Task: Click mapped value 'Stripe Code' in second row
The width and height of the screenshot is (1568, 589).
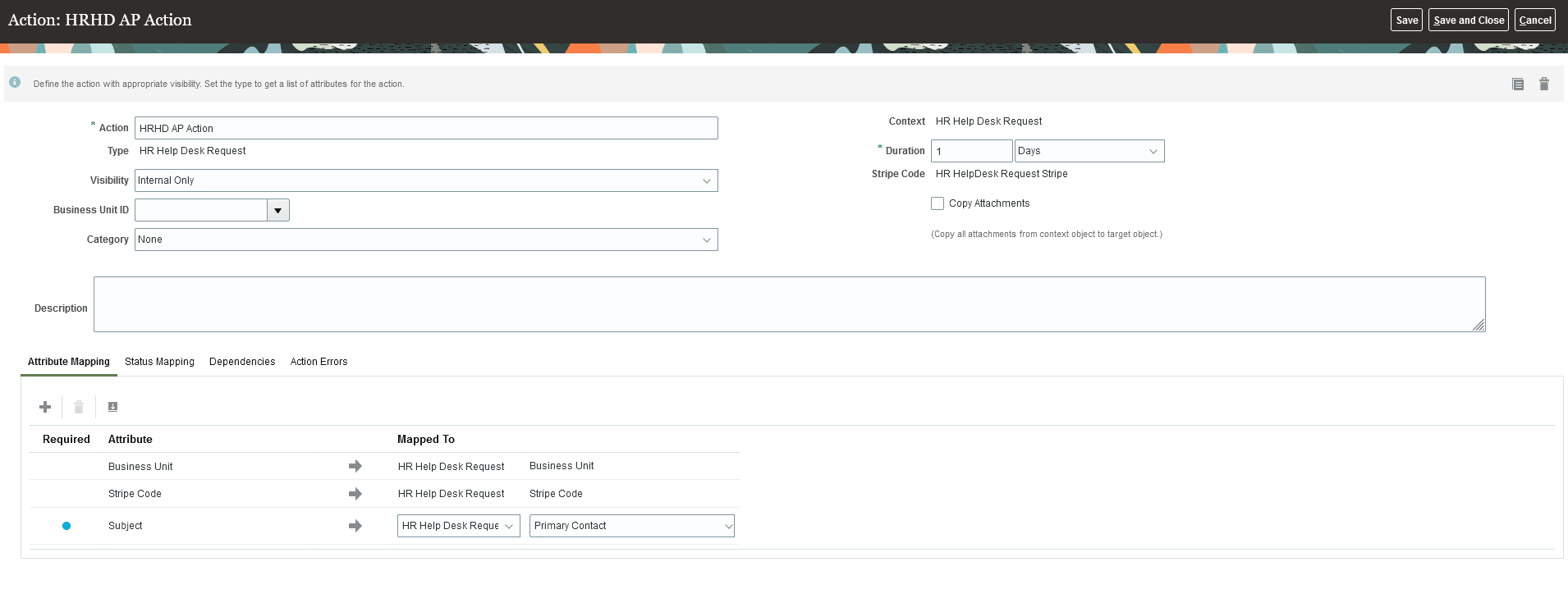Action: (x=556, y=494)
